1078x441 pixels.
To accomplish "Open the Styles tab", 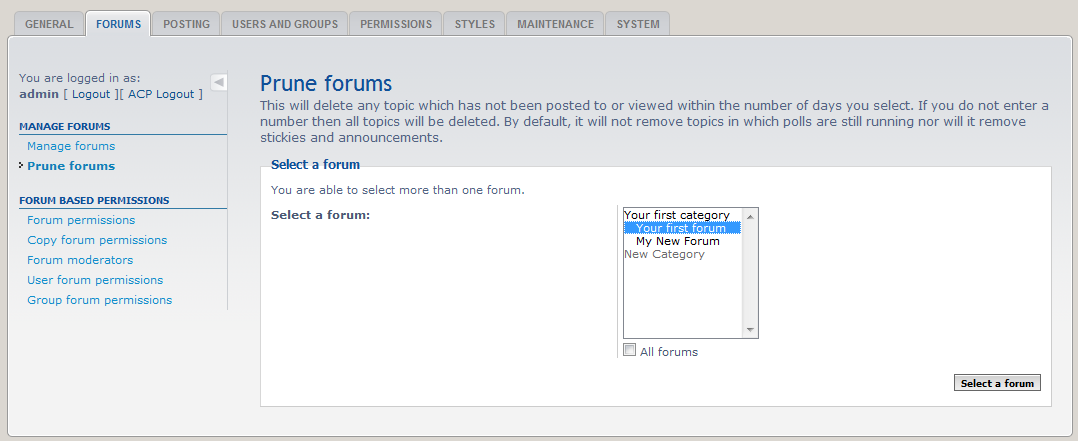I will [x=474, y=24].
